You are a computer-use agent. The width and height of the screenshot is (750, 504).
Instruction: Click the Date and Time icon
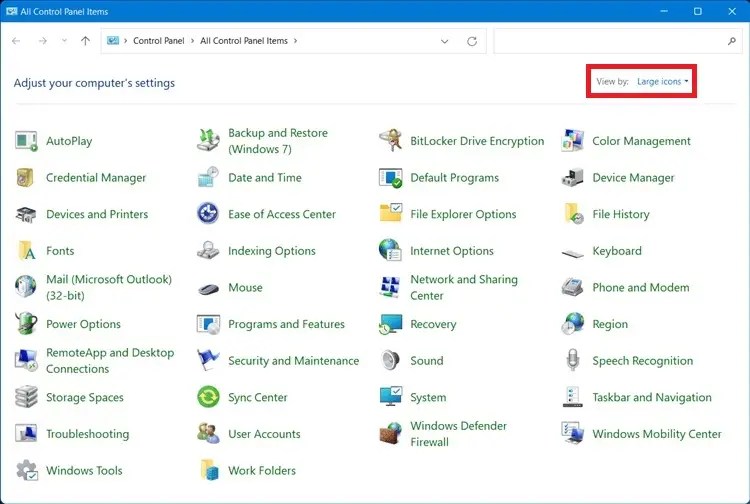(x=208, y=177)
